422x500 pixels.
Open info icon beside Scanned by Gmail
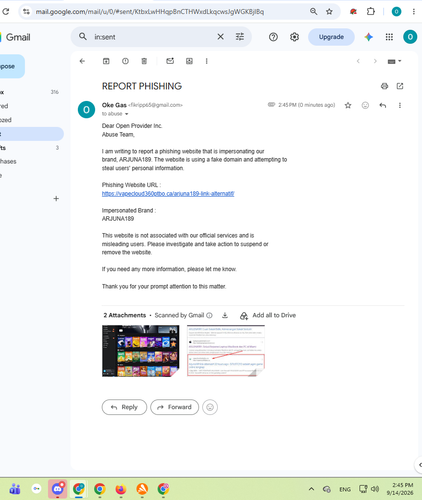[x=209, y=315]
